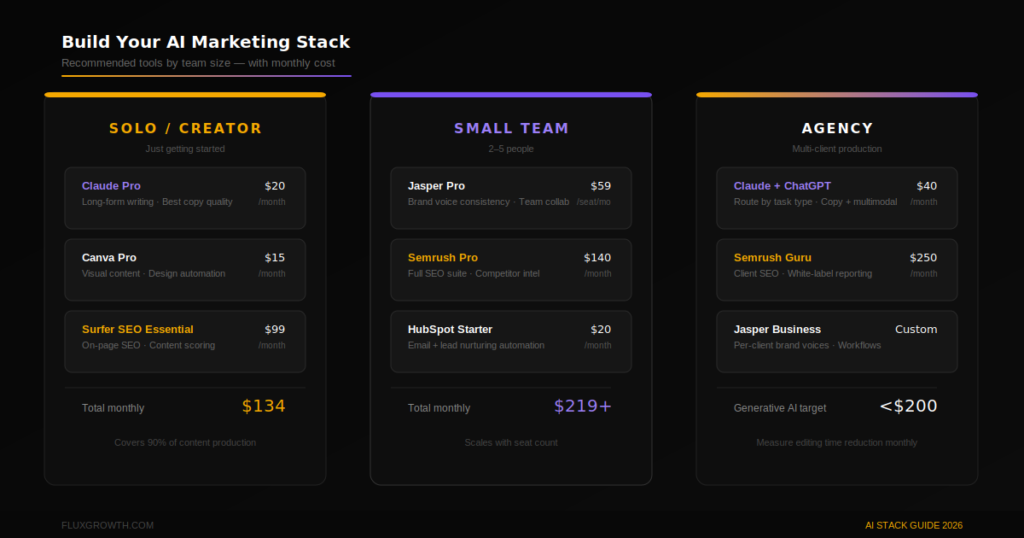Select the Canva Pro tool name

click(x=109, y=258)
